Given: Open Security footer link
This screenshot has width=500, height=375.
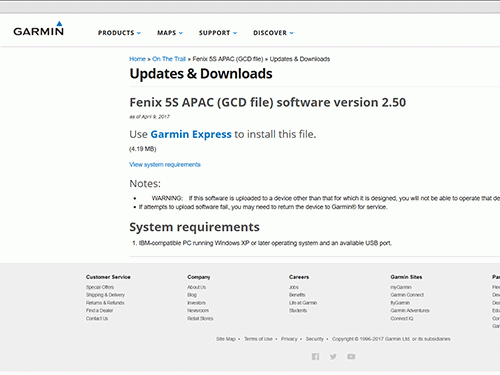Looking at the screenshot, I should pos(315,339).
